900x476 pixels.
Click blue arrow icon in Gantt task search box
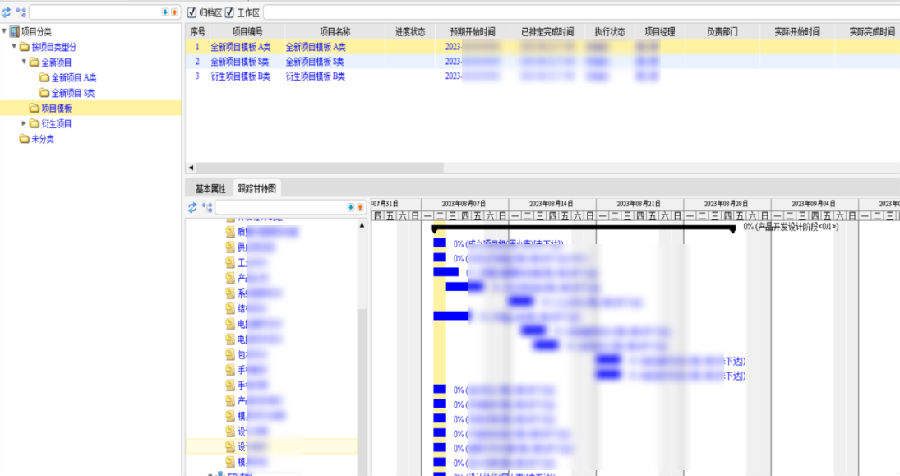(351, 207)
